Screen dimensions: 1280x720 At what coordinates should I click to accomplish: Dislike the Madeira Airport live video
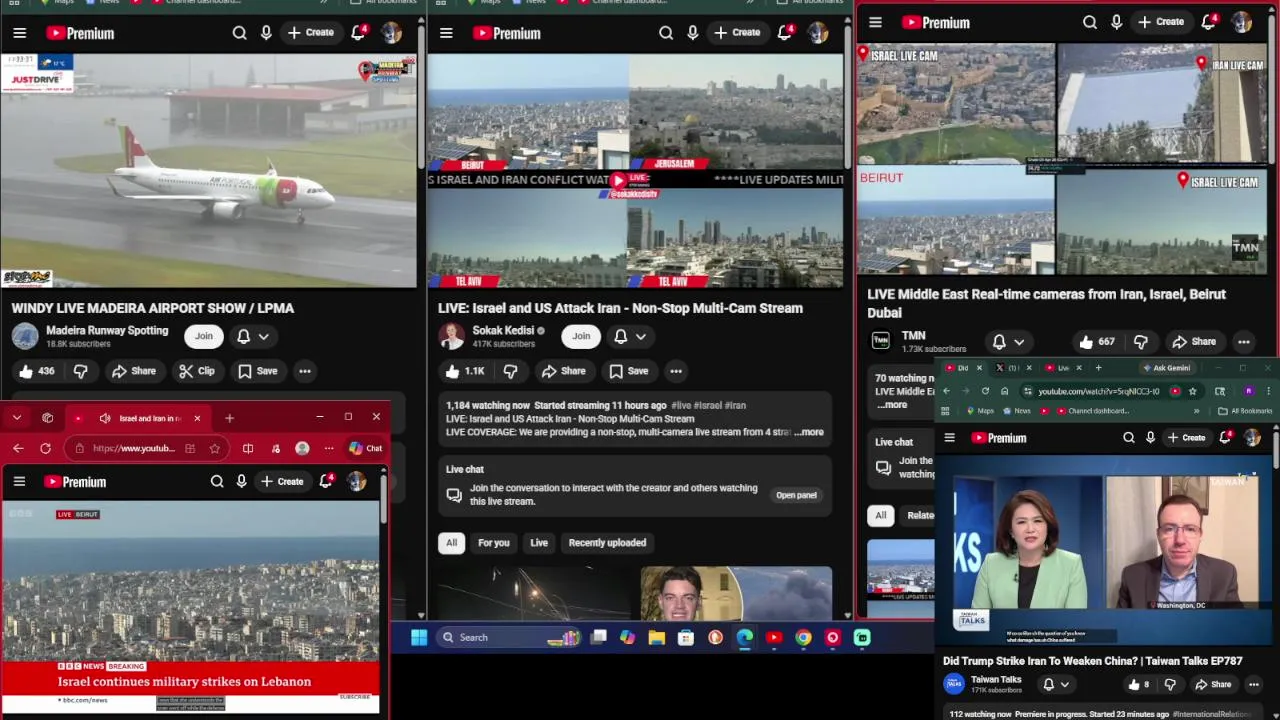click(81, 371)
